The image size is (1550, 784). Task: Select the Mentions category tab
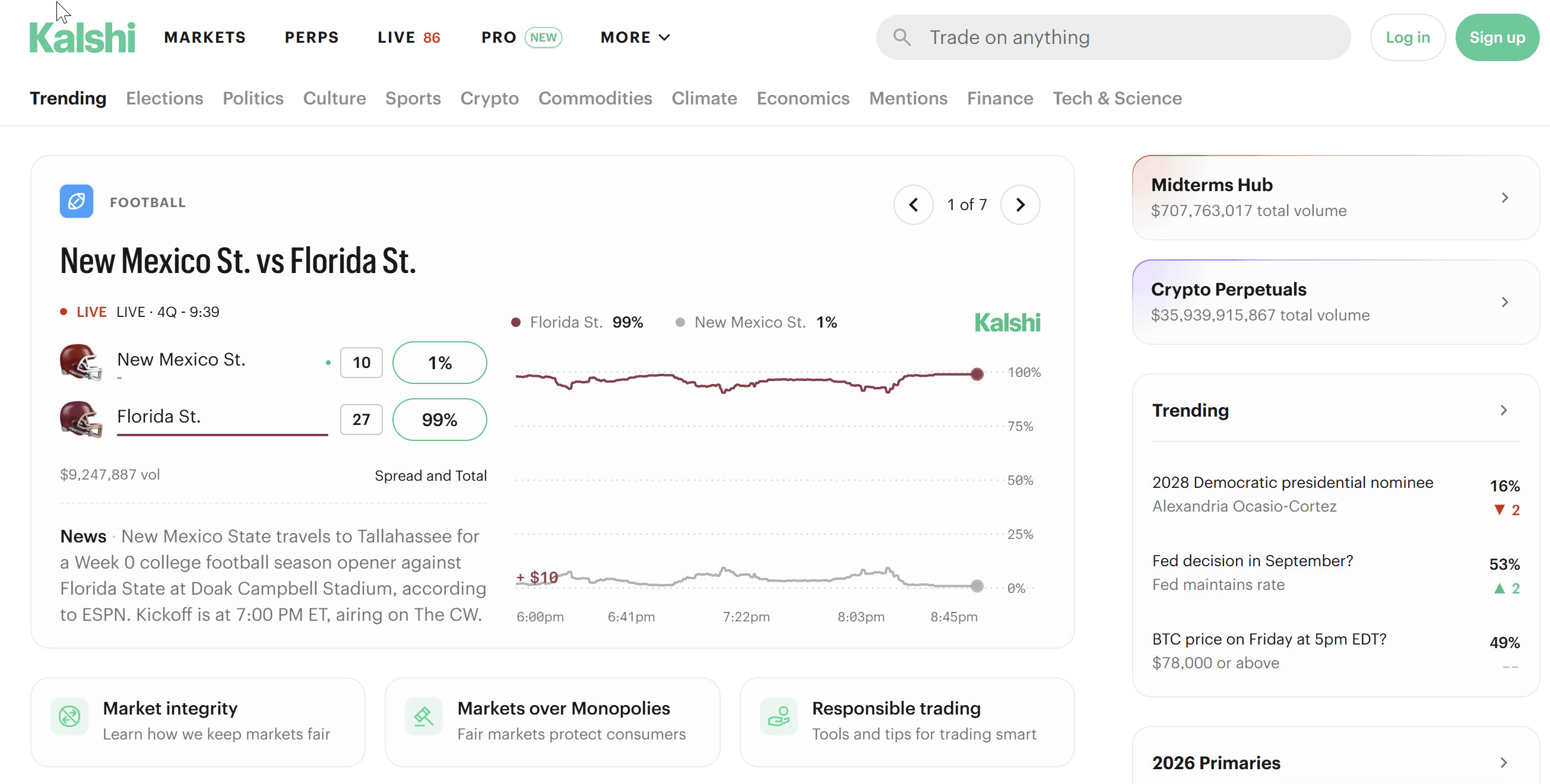coord(908,98)
